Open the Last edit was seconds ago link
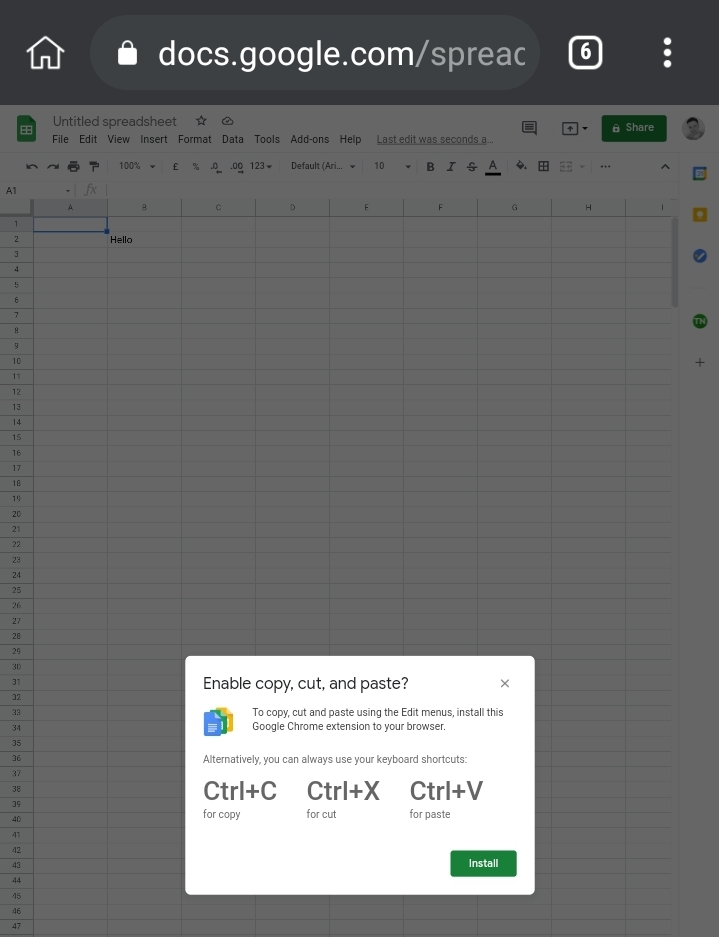Image resolution: width=719 pixels, height=937 pixels. [x=435, y=139]
